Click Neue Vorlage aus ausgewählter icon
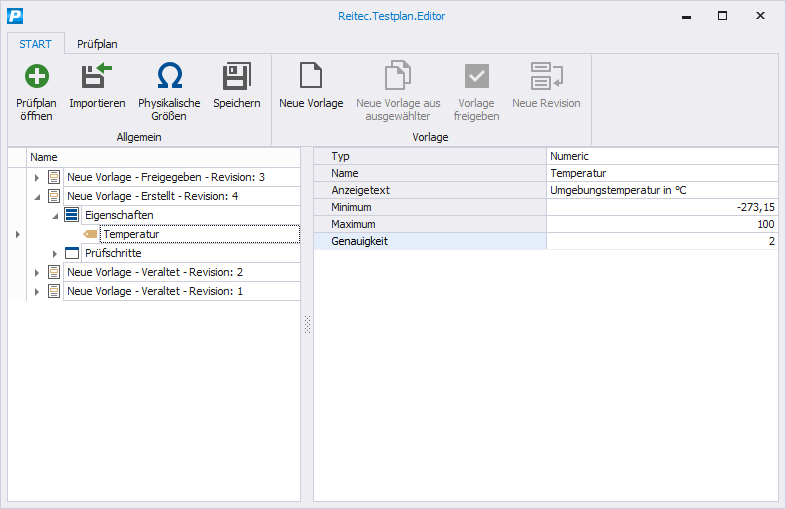Viewport: 786px width, 509px height. tap(398, 77)
